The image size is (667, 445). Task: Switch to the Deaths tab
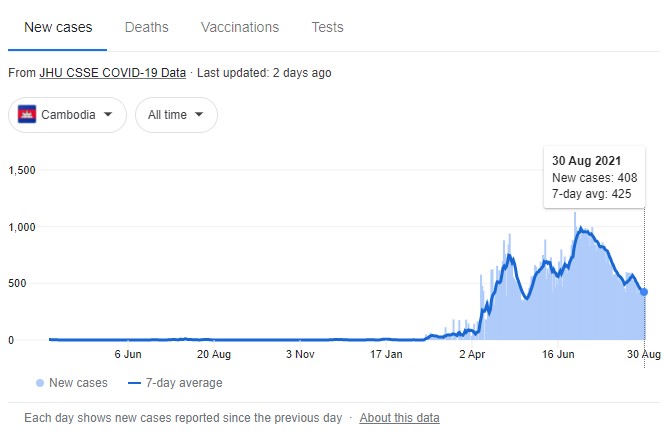[146, 27]
